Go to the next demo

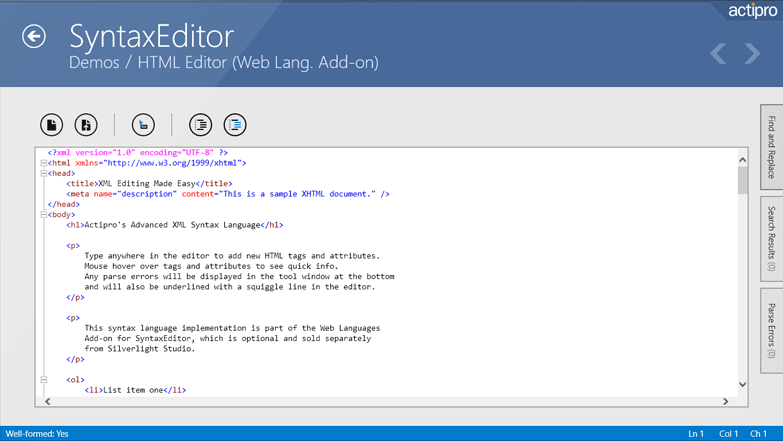(752, 53)
